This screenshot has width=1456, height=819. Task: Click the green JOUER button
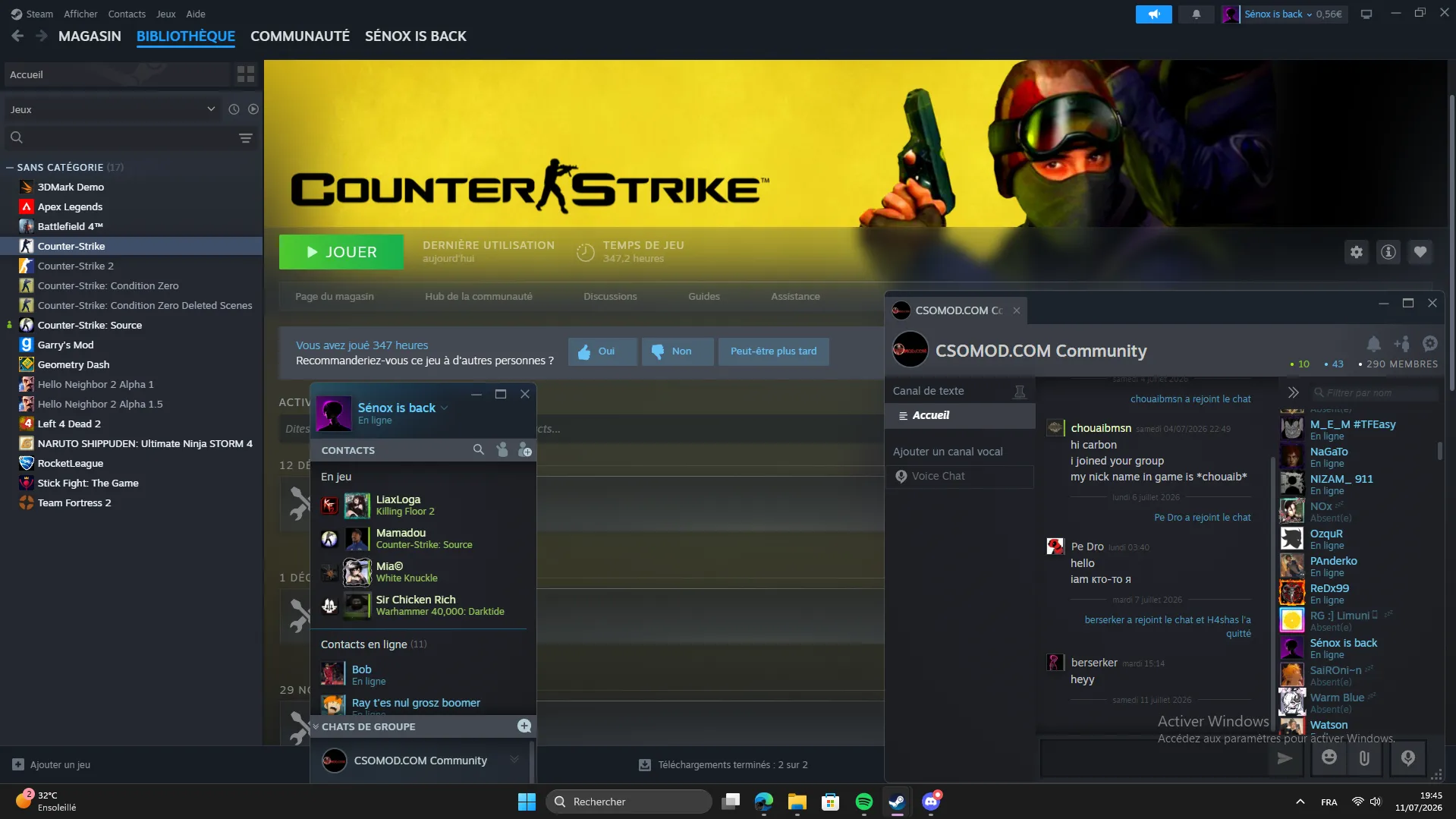click(x=341, y=252)
